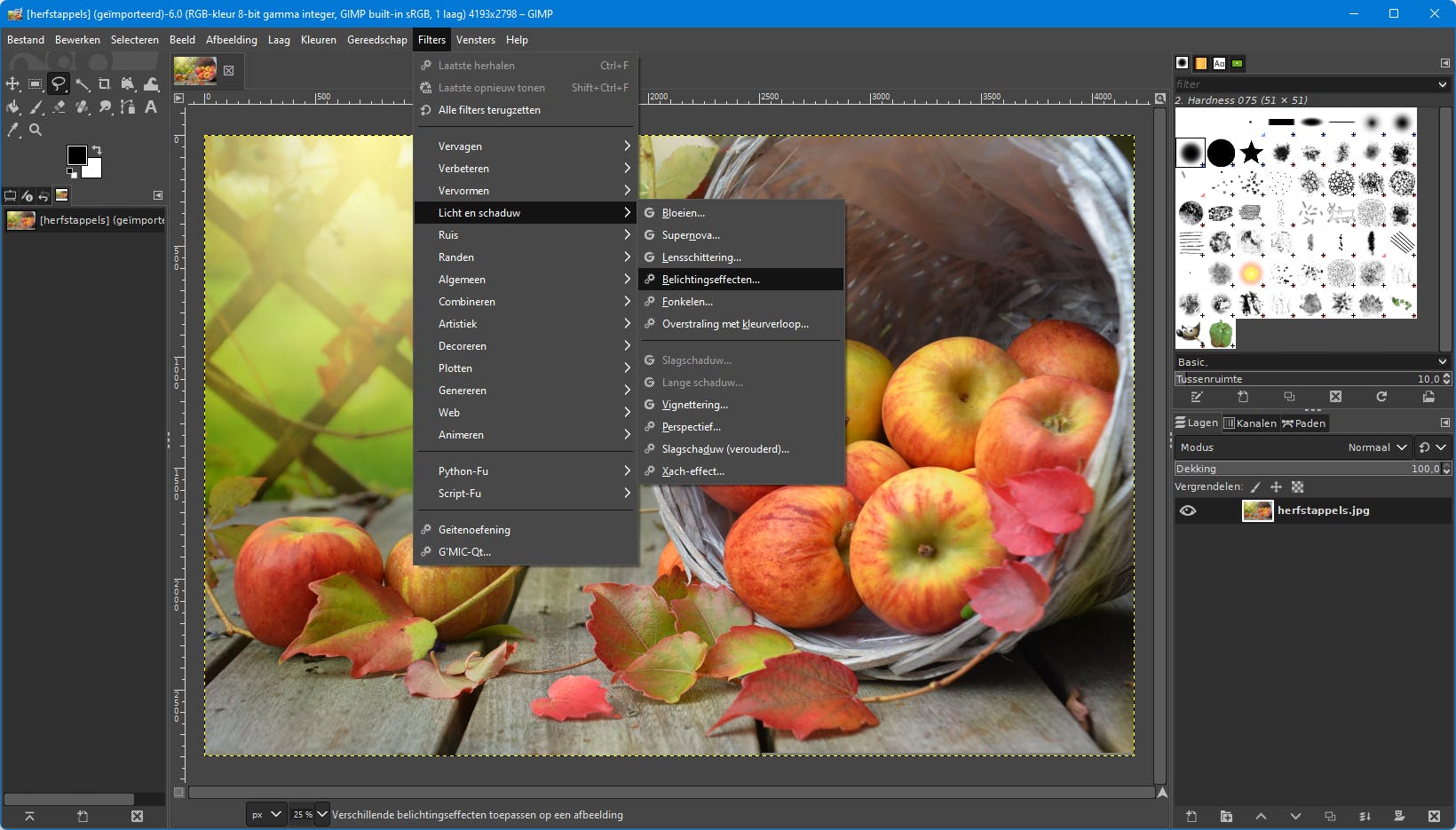1456x830 pixels.
Task: Select the Text tool
Action: point(151,107)
